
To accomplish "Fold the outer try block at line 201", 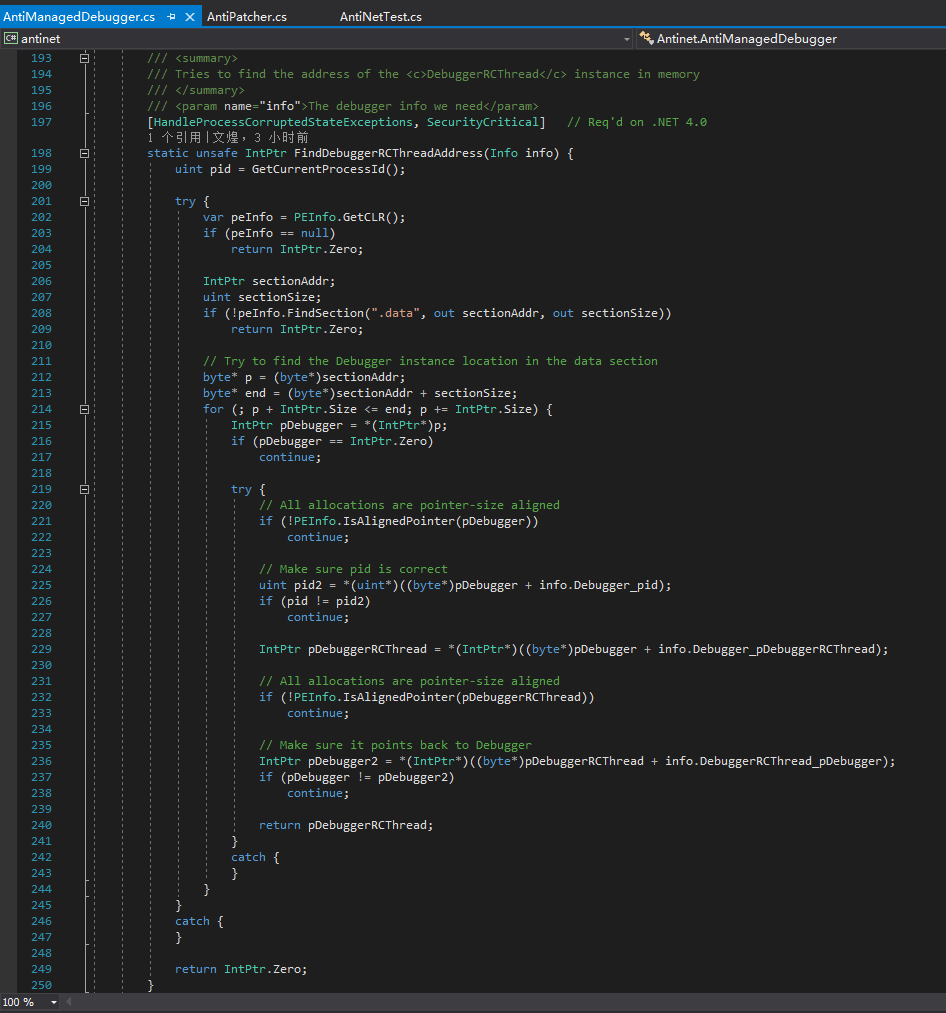I will pyautogui.click(x=85, y=201).
